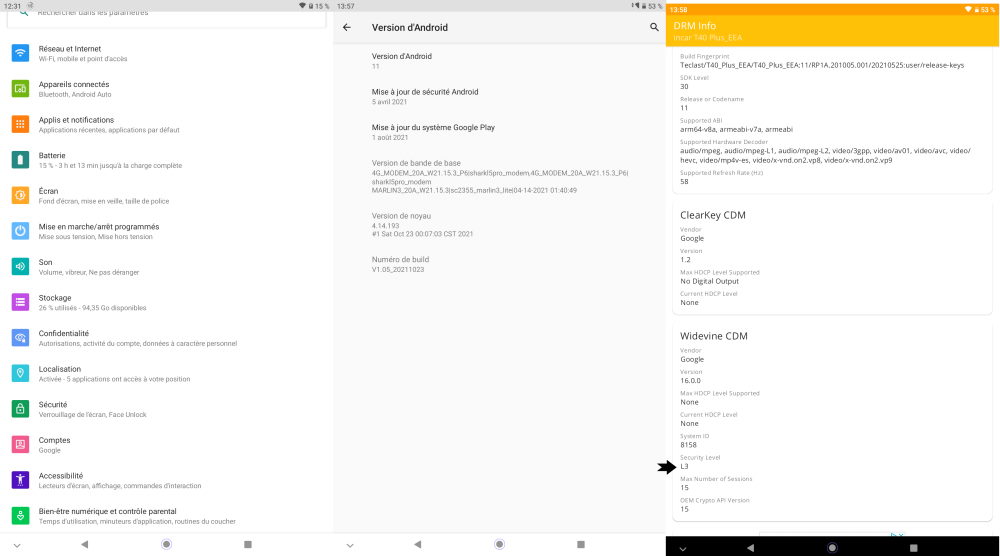This screenshot has height=556, width=1000.
Task: Select Supported Refresh Rate 58 value
Action: (684, 182)
